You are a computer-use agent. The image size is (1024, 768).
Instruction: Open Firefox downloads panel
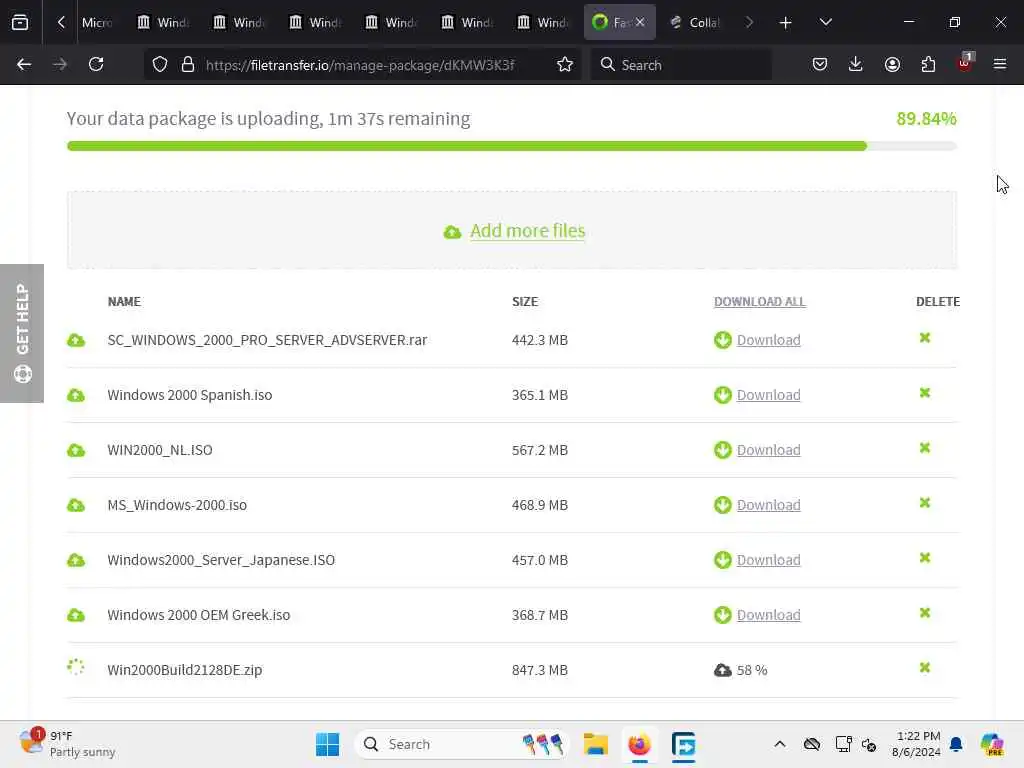[856, 64]
